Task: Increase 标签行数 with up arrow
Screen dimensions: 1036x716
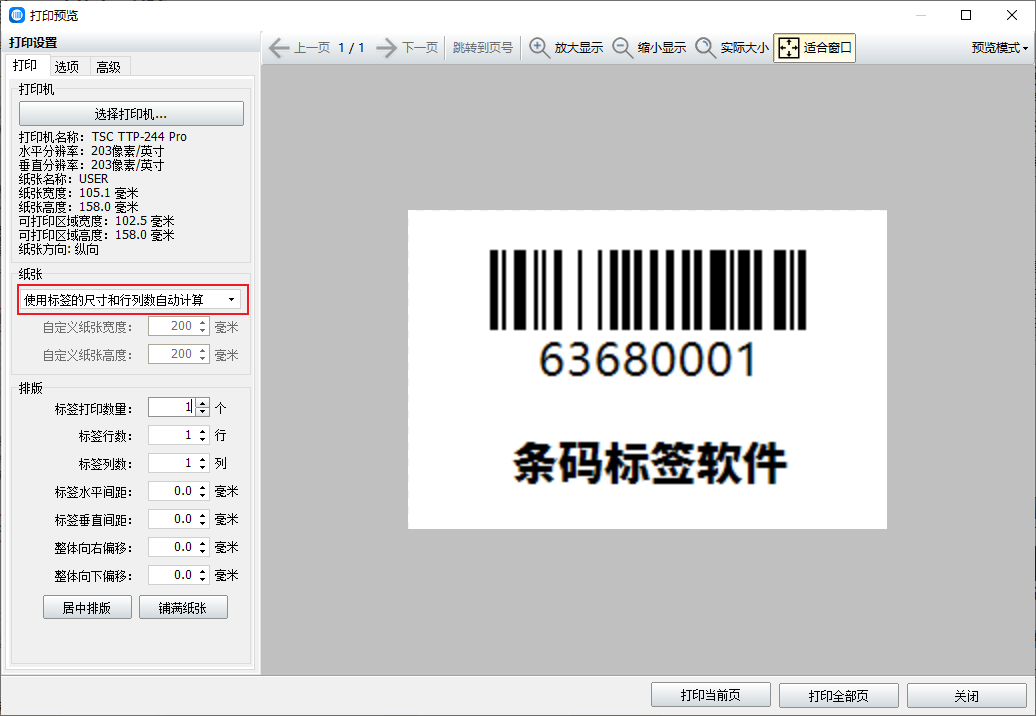Action: pyautogui.click(x=203, y=431)
